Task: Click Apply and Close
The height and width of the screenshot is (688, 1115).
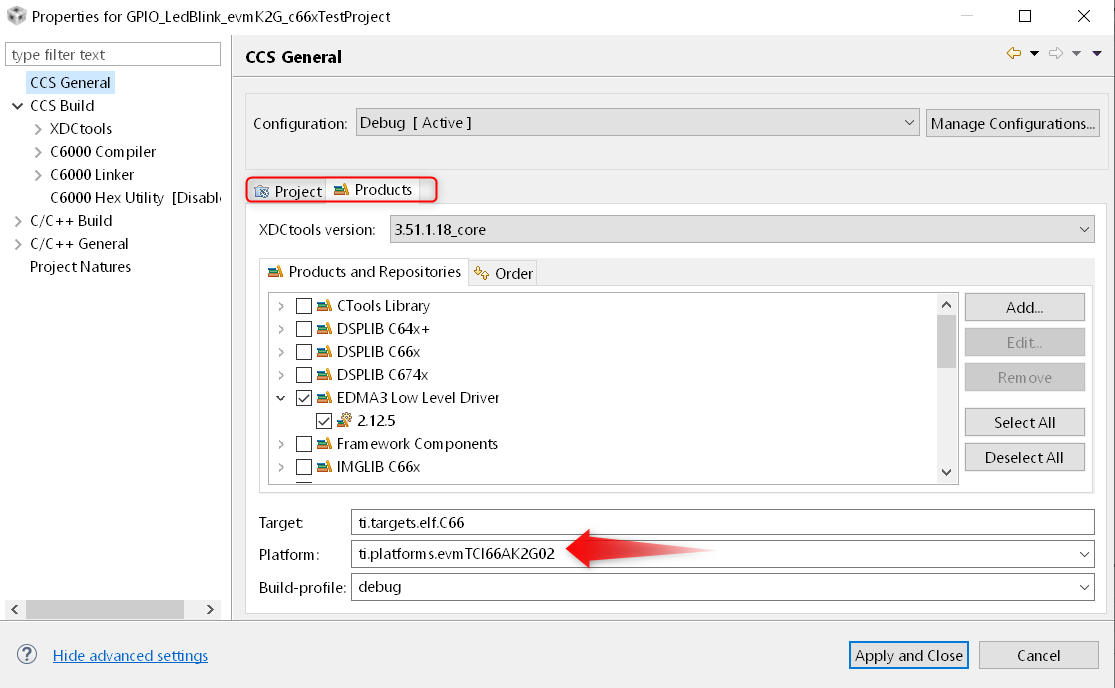Action: coord(909,655)
